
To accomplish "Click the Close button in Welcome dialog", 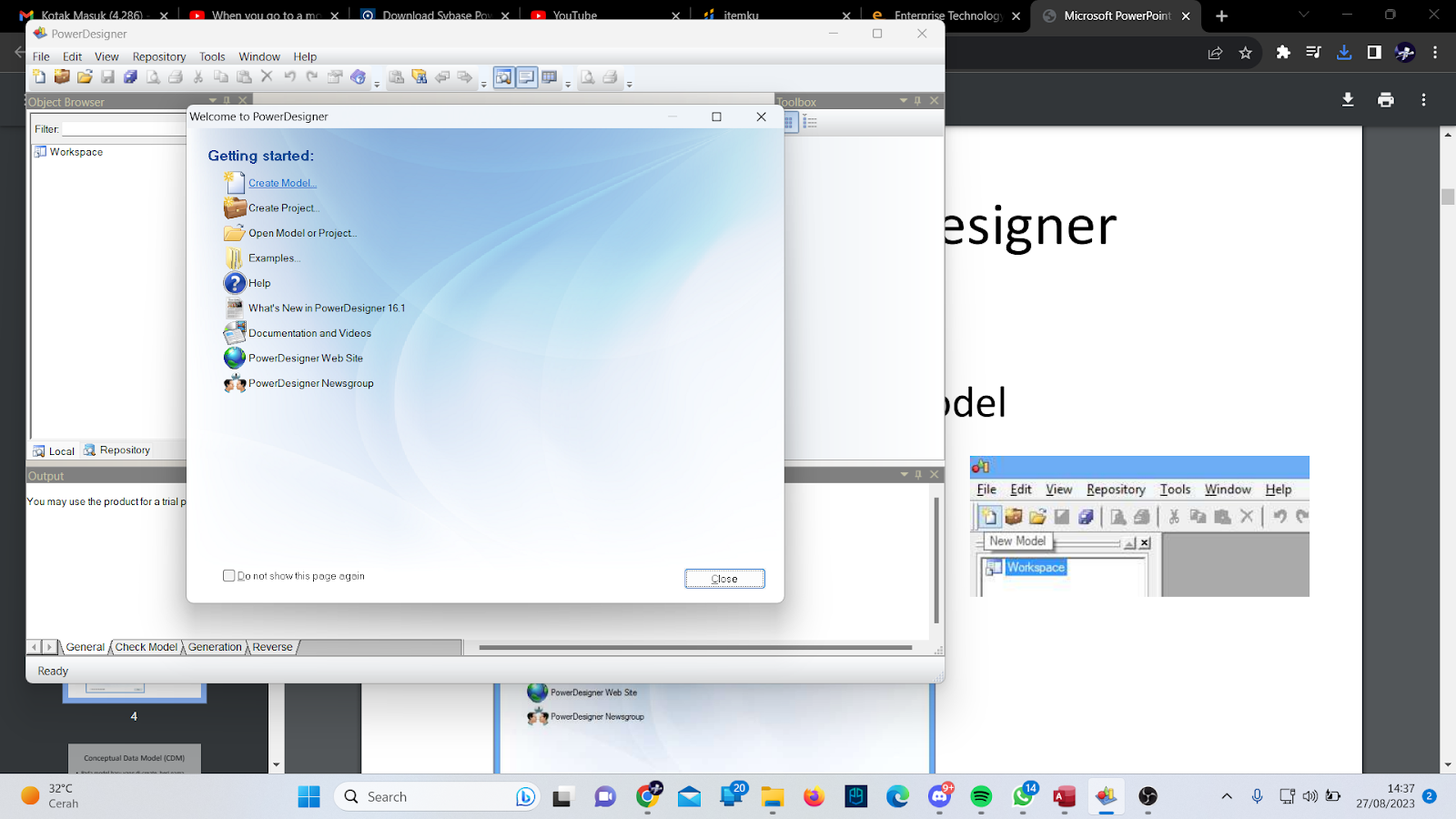I will click(724, 579).
